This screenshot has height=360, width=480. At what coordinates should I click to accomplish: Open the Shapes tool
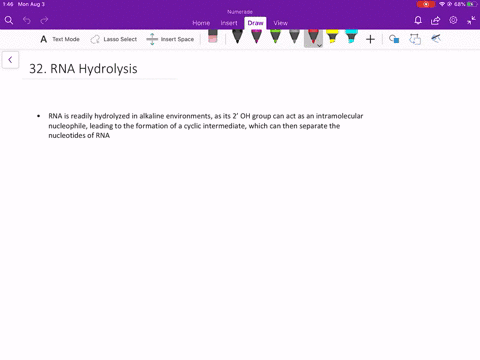coord(394,39)
